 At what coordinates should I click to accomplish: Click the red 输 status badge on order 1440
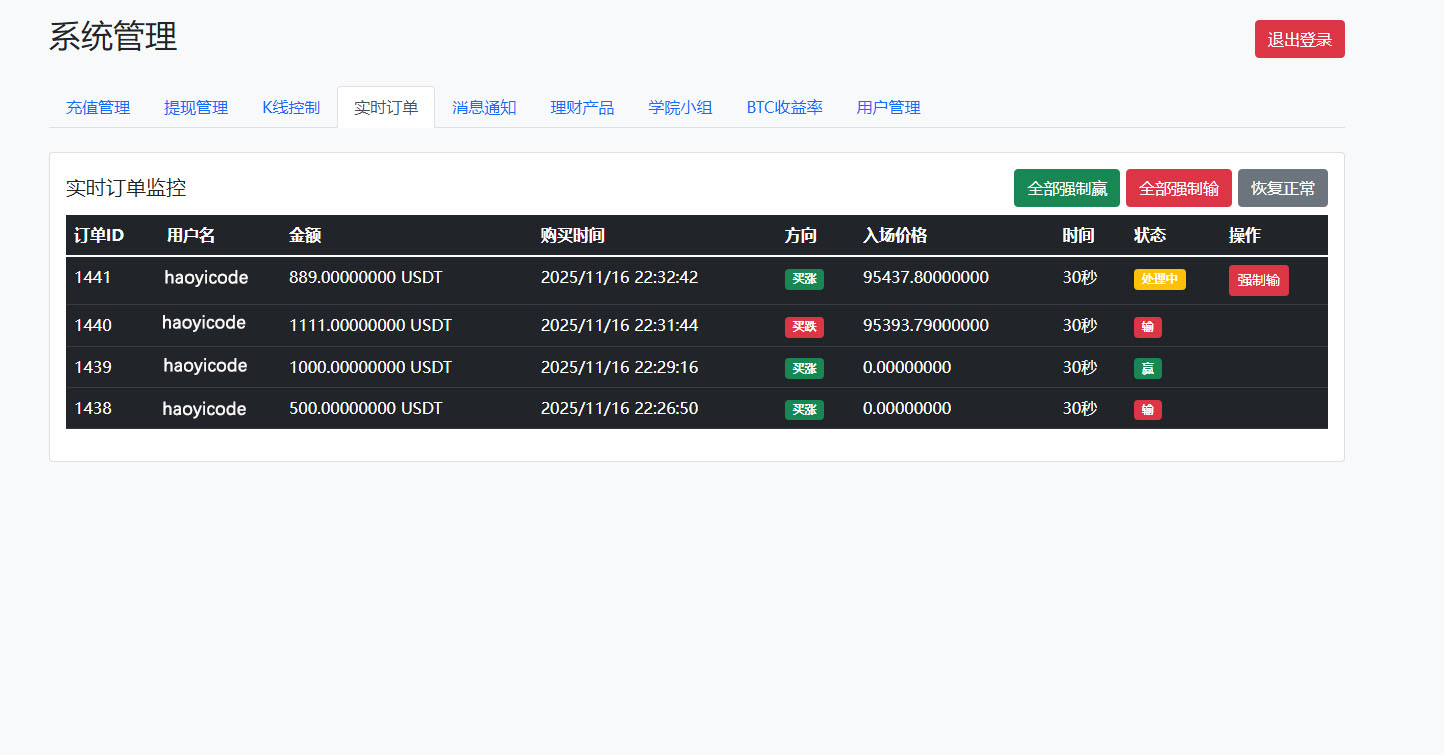(1147, 327)
